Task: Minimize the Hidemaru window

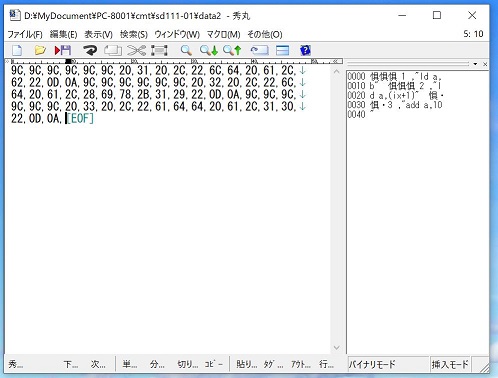Action: pyautogui.click(x=402, y=15)
